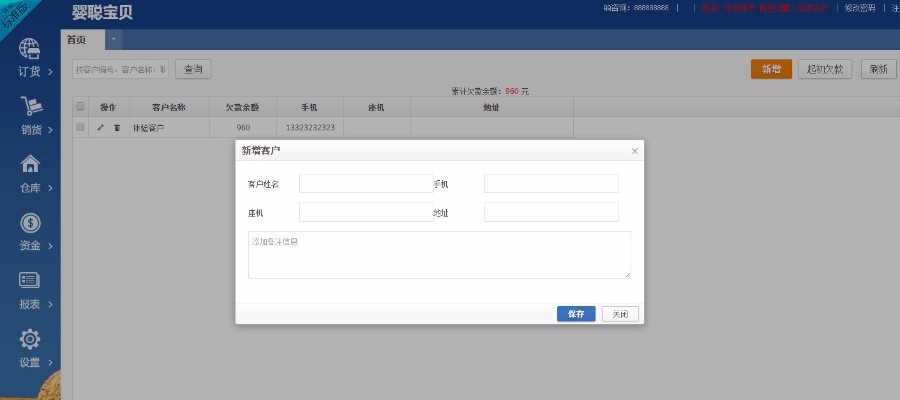900x400 pixels.
Task: Expand the 资金 menu chevron
Action: [x=51, y=246]
